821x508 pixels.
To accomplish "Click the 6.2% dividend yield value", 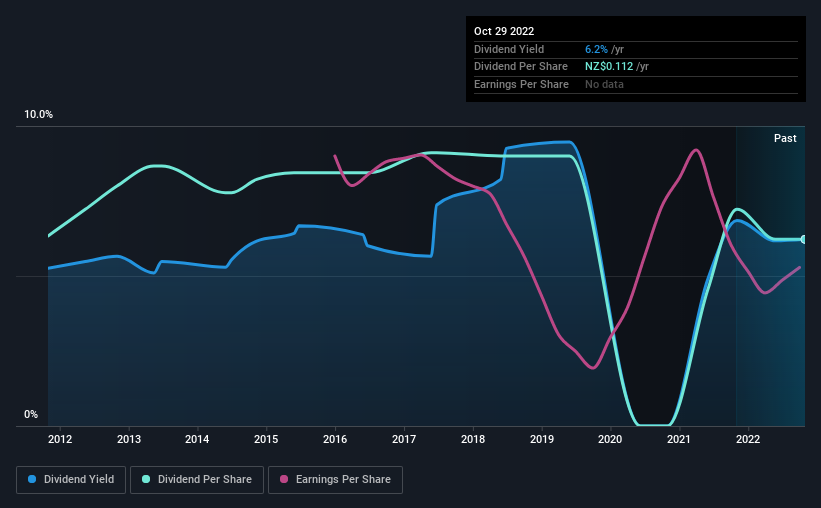I will (x=596, y=49).
